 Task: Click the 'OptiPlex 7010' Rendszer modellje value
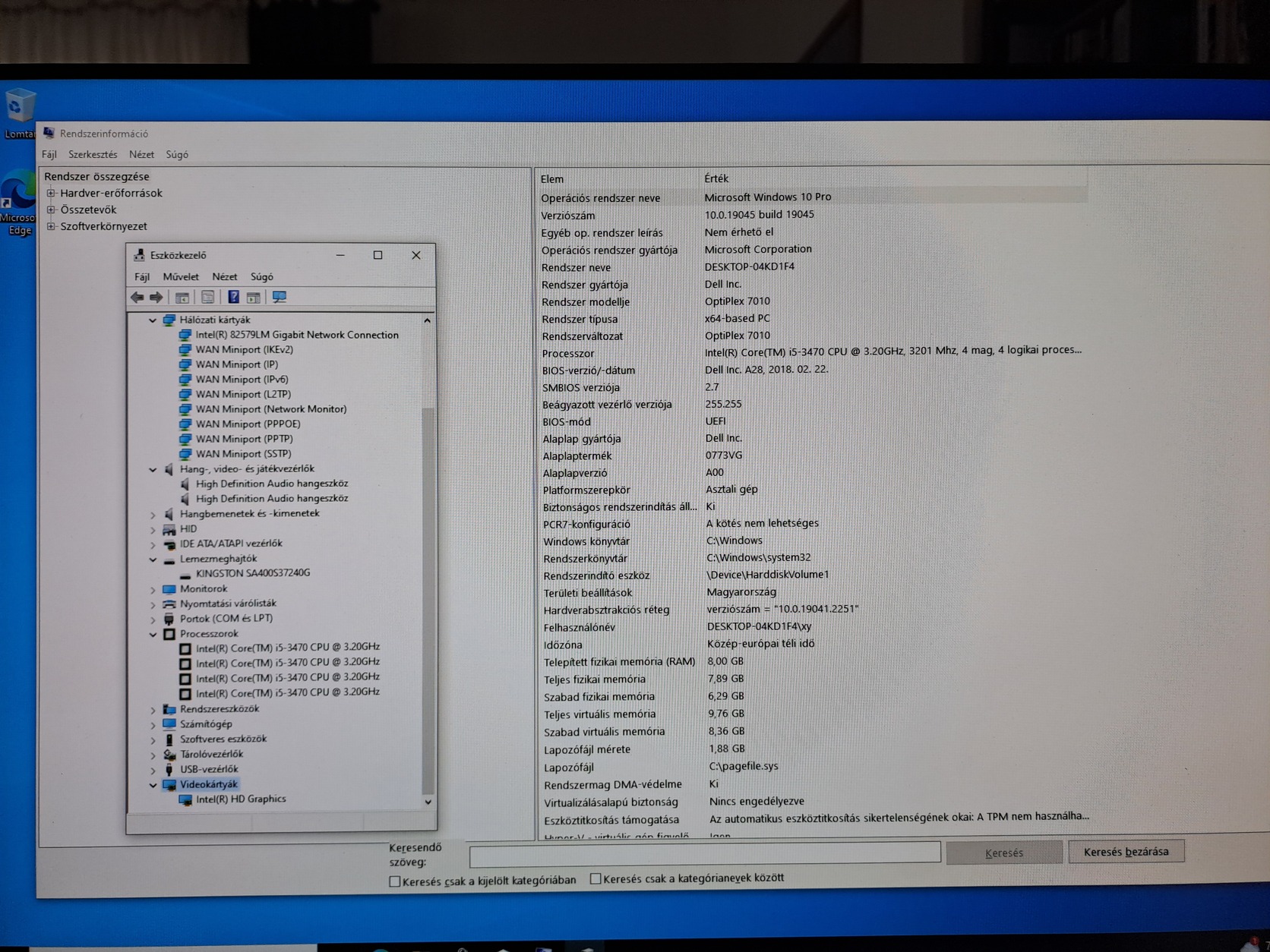(x=737, y=301)
